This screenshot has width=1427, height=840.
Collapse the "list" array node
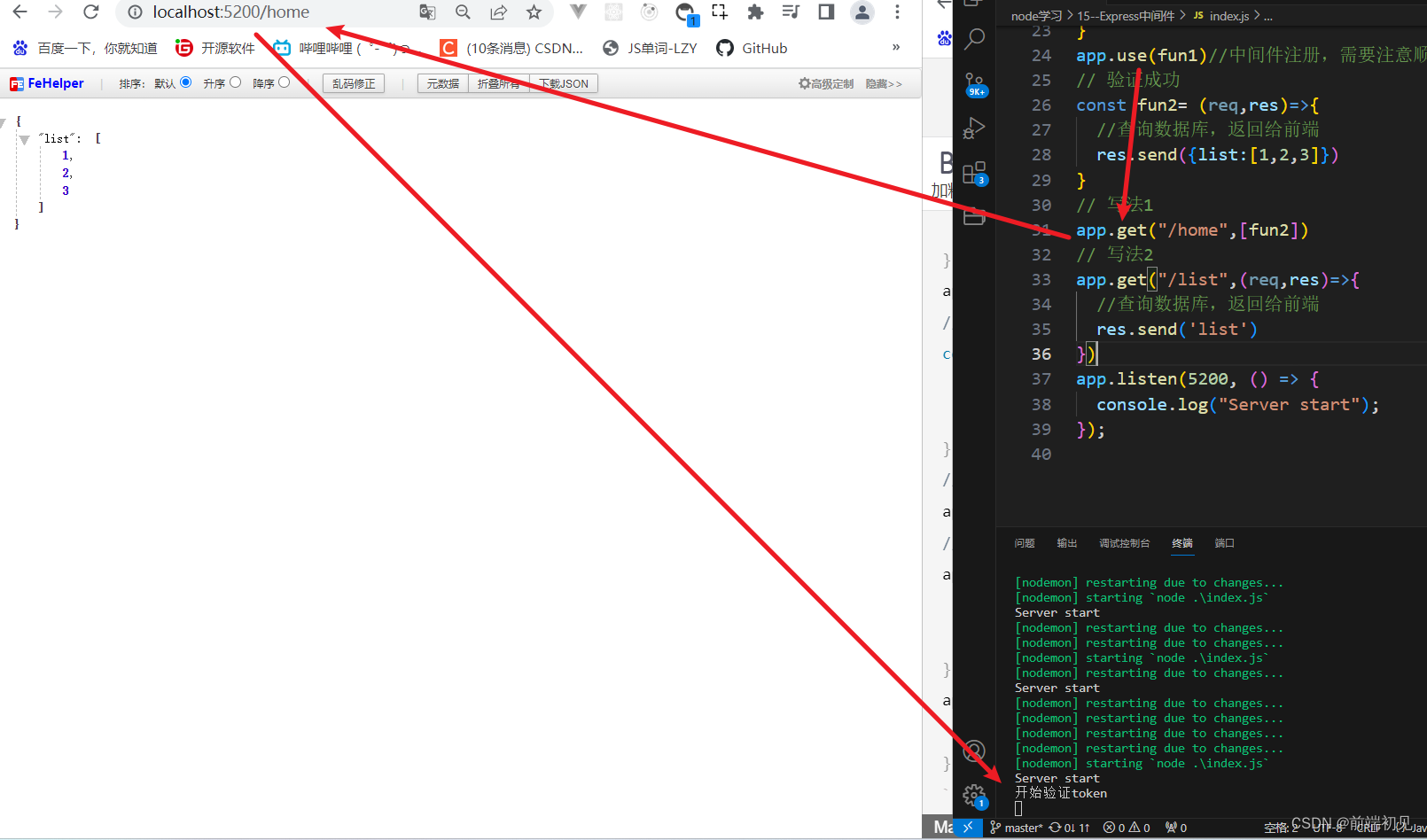[x=24, y=139]
